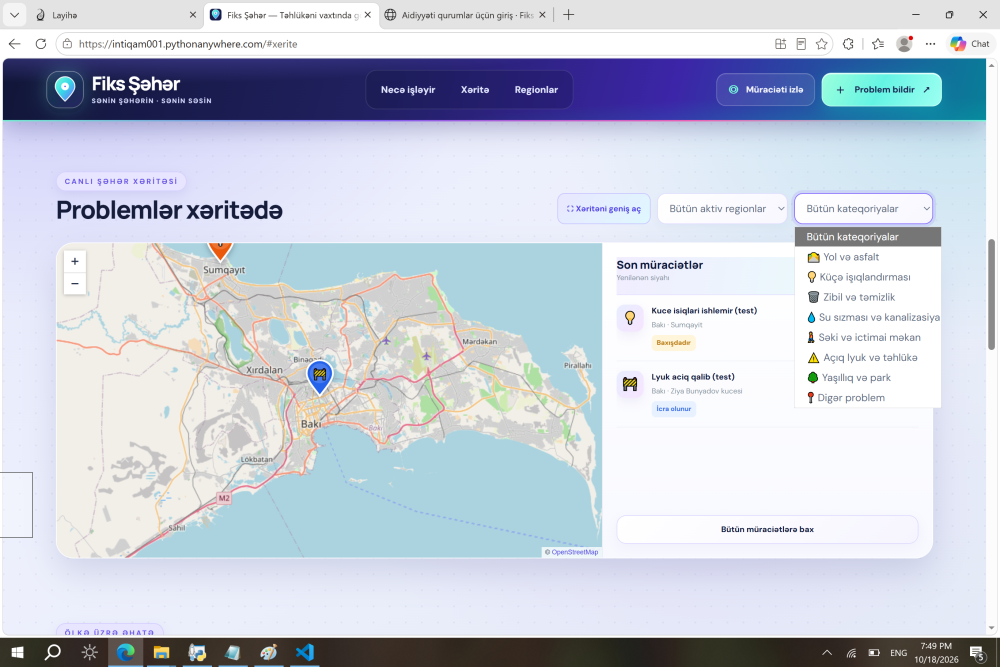The height and width of the screenshot is (667, 1000).
Task: Zoom out the map with minus button
Action: point(75,283)
